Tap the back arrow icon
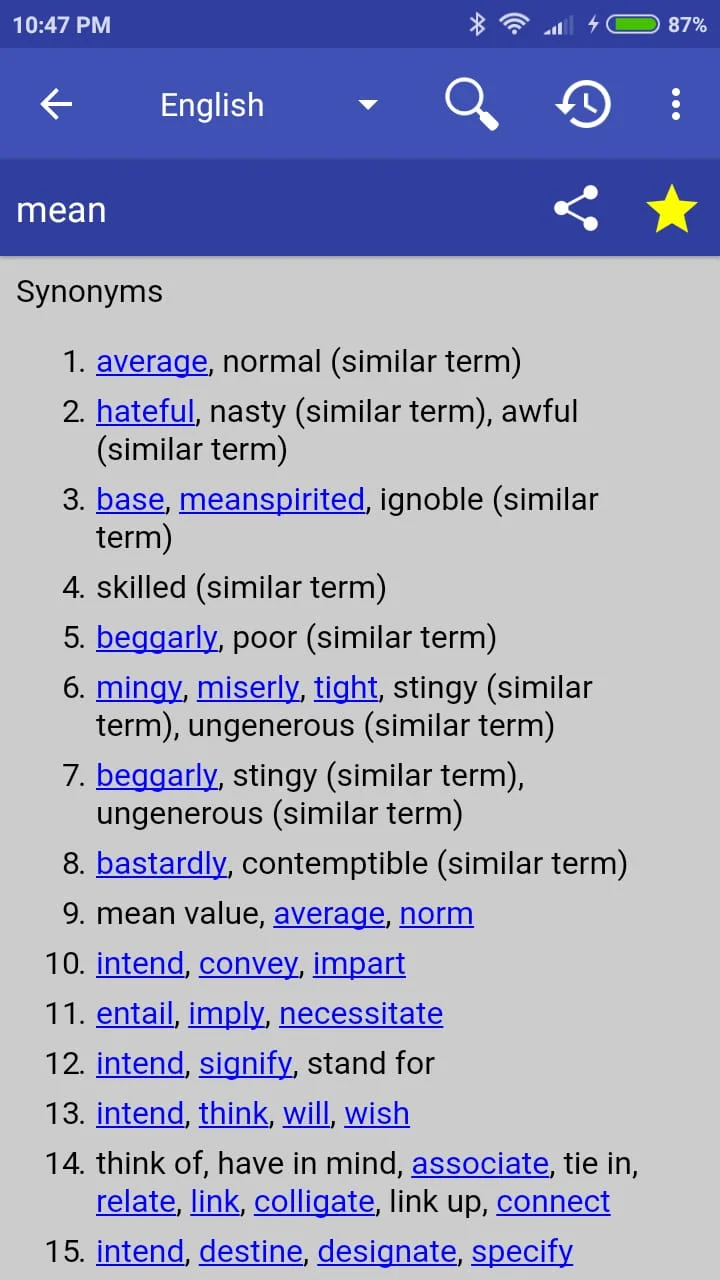The image size is (720, 1280). (x=56, y=104)
